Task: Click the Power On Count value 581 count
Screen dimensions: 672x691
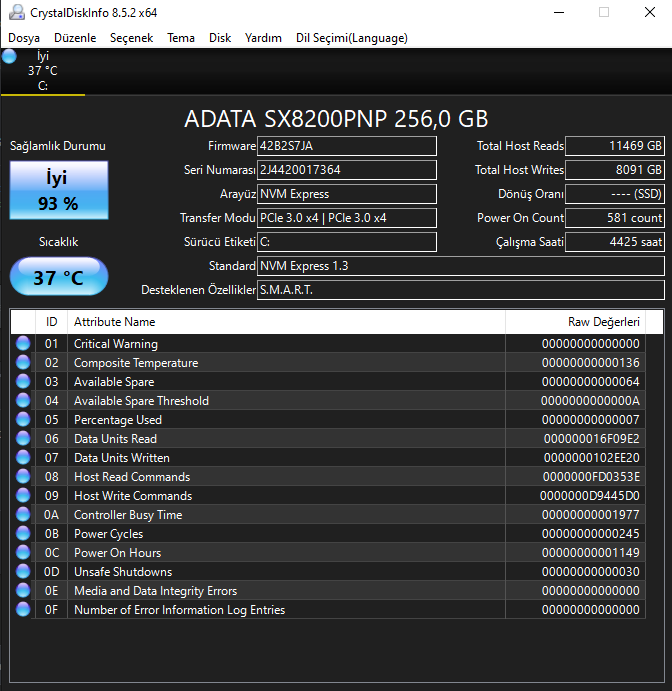Action: tap(615, 218)
